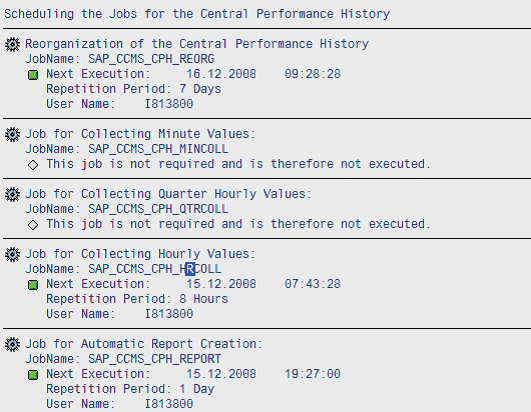Image resolution: width=531 pixels, height=412 pixels.
Task: Click the 'Repetition Period: 7 Days' line
Action: pyautogui.click(x=133, y=89)
